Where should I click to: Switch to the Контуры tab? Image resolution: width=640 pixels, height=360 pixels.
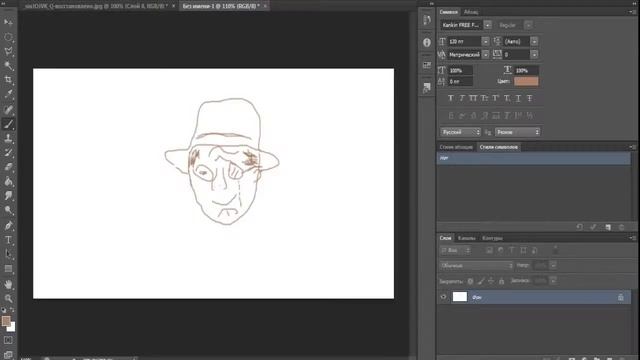492,238
